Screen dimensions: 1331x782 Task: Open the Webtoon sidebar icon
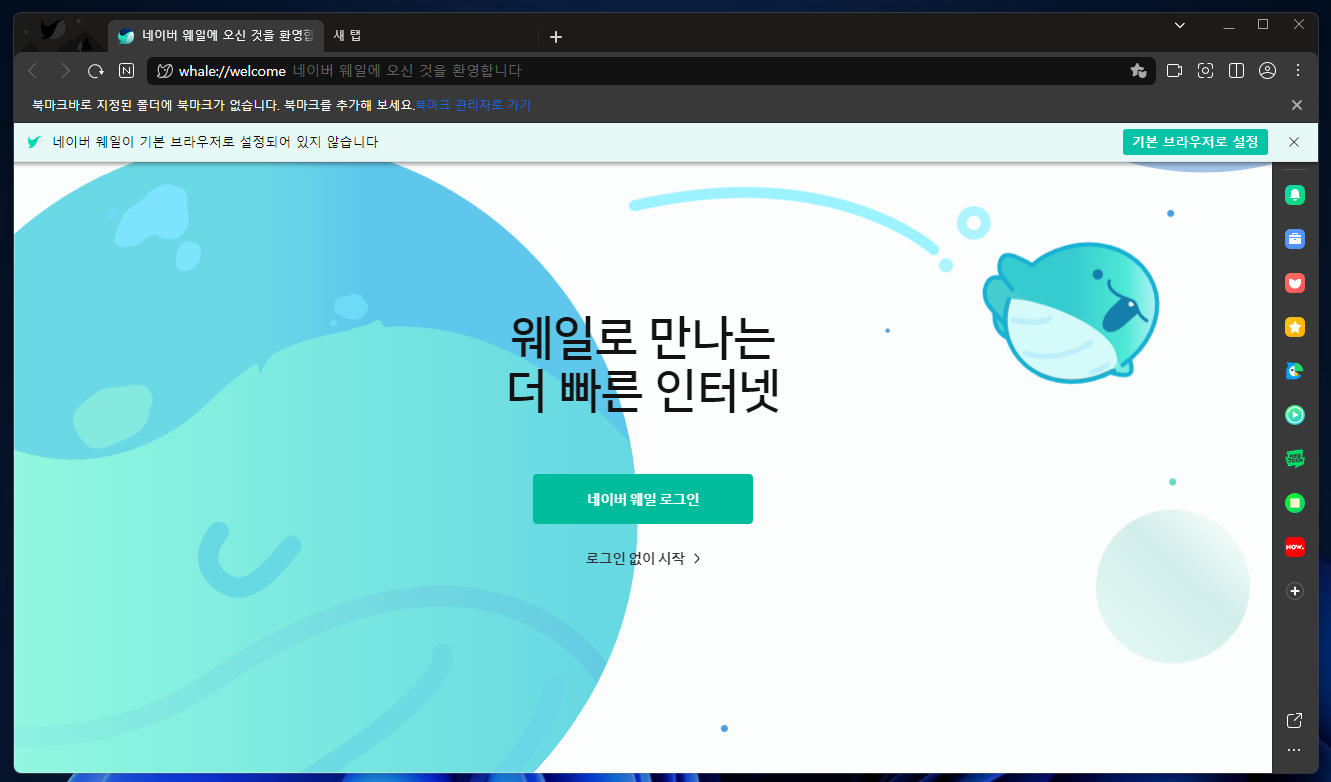tap(1295, 459)
